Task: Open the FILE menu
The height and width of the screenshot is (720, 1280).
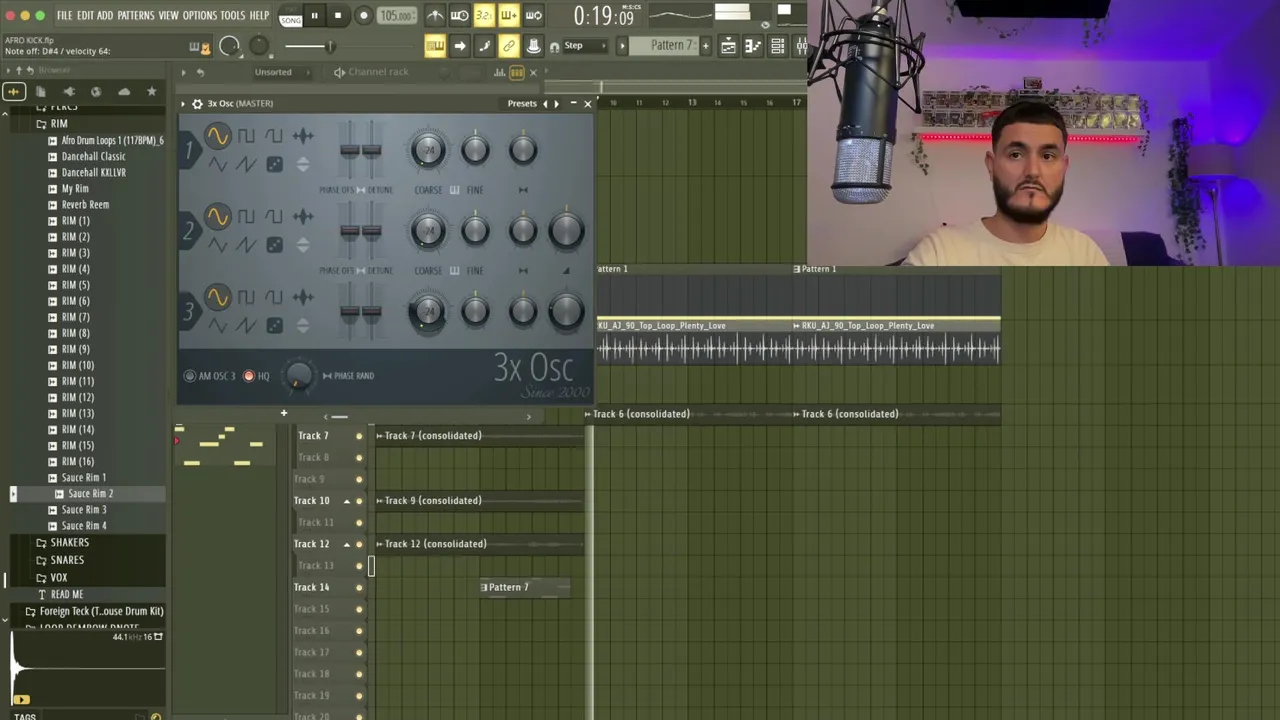Action: point(64,16)
